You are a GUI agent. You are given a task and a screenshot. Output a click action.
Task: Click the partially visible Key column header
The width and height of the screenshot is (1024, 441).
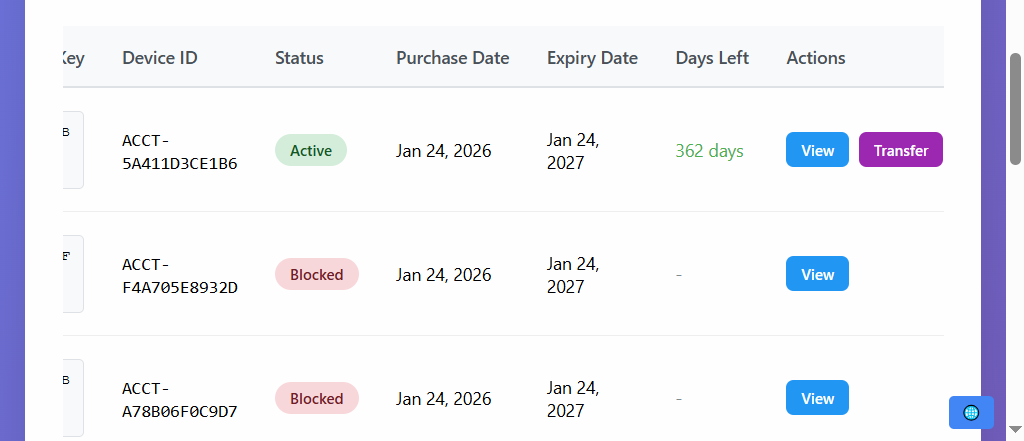(73, 58)
